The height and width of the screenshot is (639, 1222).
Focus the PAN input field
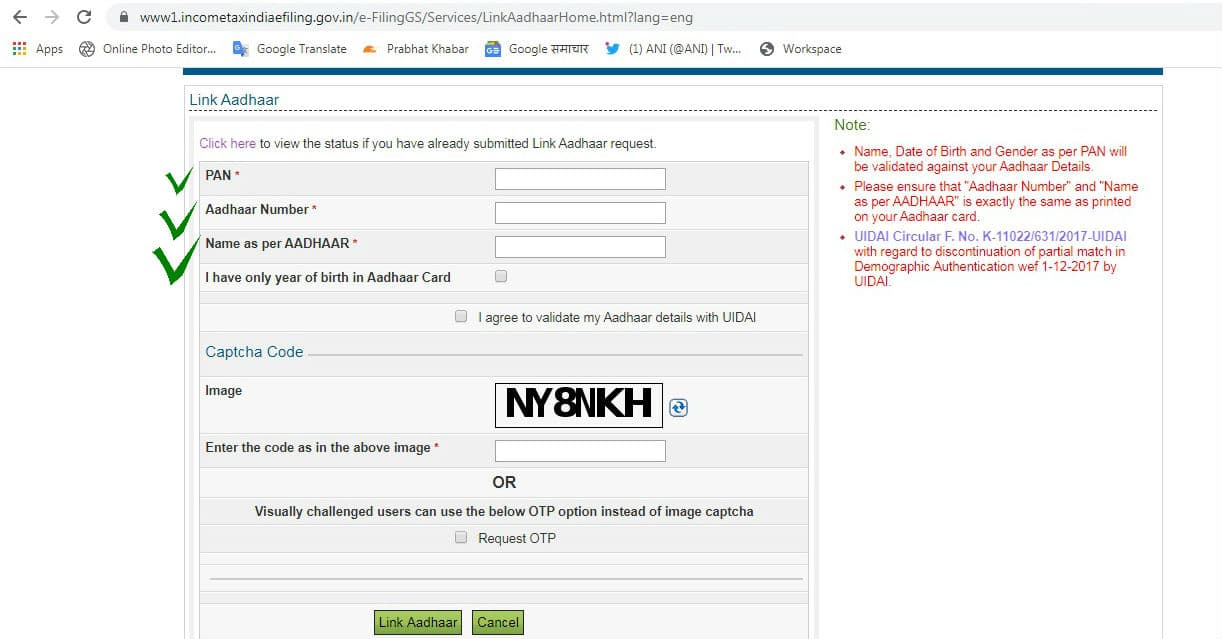pyautogui.click(x=580, y=179)
